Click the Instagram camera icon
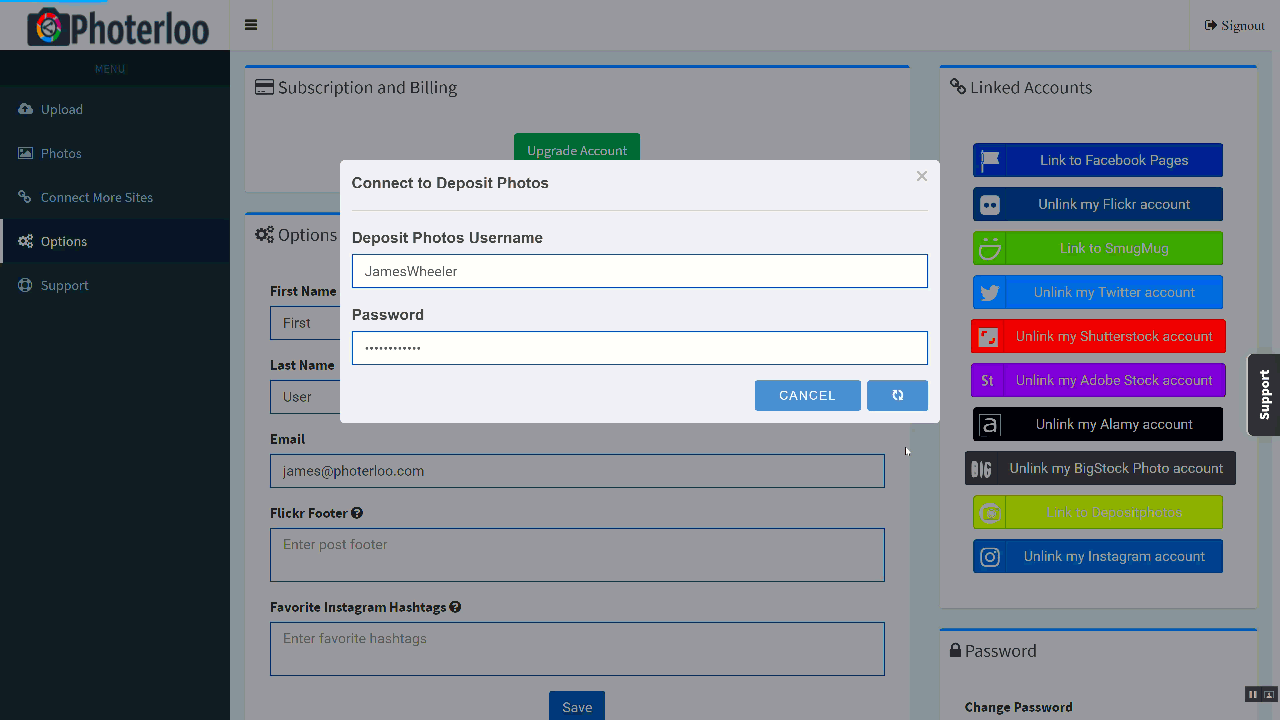This screenshot has width=1280, height=720. pos(990,557)
